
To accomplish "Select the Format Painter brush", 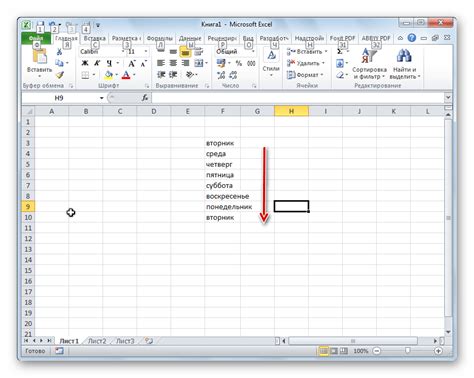I will (x=60, y=75).
